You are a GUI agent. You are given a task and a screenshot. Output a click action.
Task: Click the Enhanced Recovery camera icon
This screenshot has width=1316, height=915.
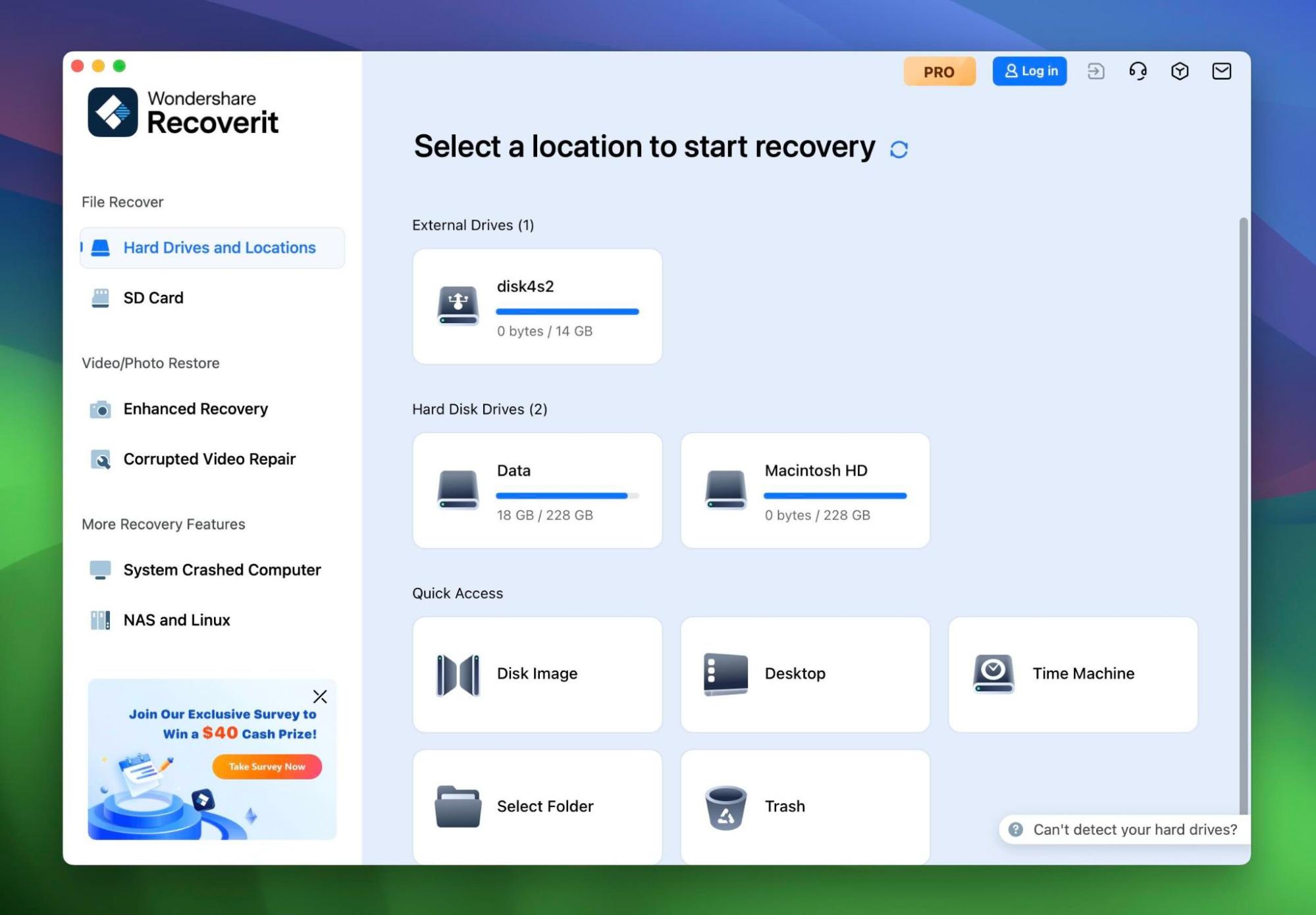point(100,409)
